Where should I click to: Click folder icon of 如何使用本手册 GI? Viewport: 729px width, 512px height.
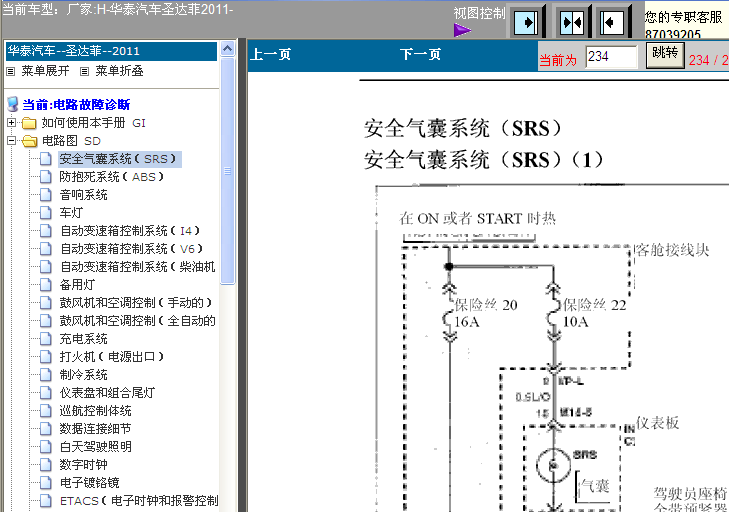pyautogui.click(x=29, y=123)
